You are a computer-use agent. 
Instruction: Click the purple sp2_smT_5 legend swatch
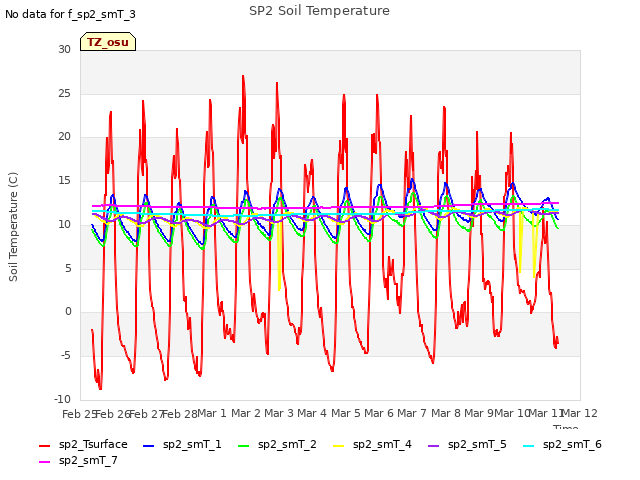[433, 446]
